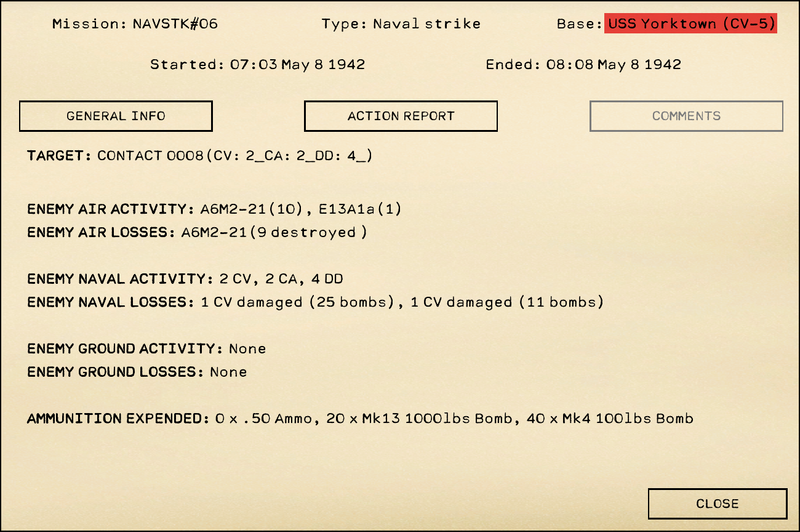Select the mission name NAVSTK#06
The width and height of the screenshot is (800, 532).
(175, 24)
